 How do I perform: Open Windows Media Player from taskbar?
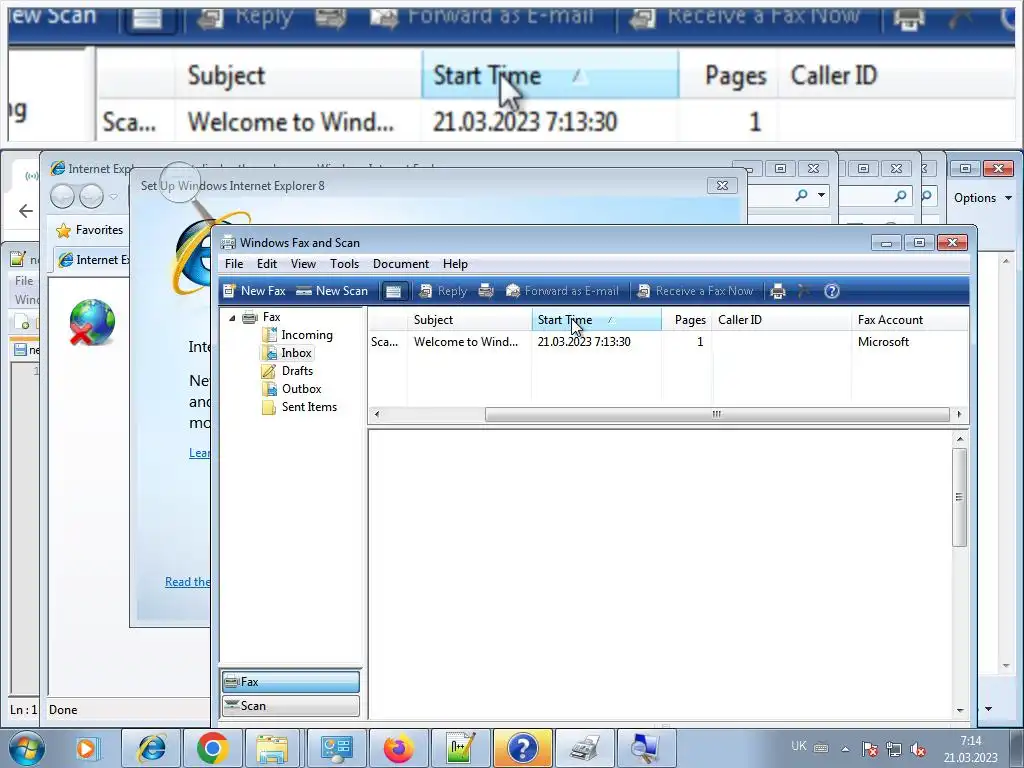tap(86, 748)
